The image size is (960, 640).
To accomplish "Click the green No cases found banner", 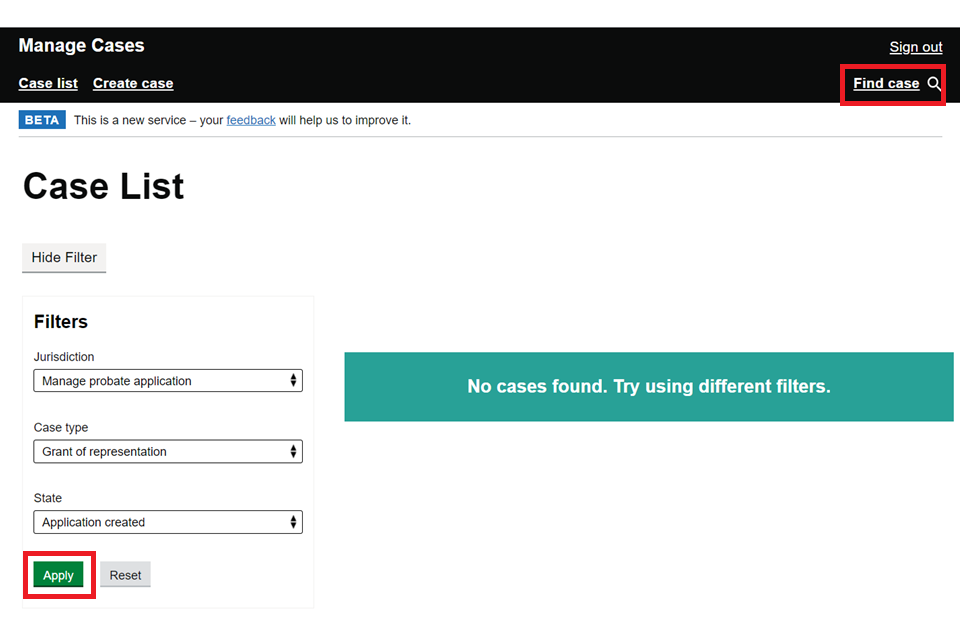I will pyautogui.click(x=649, y=386).
